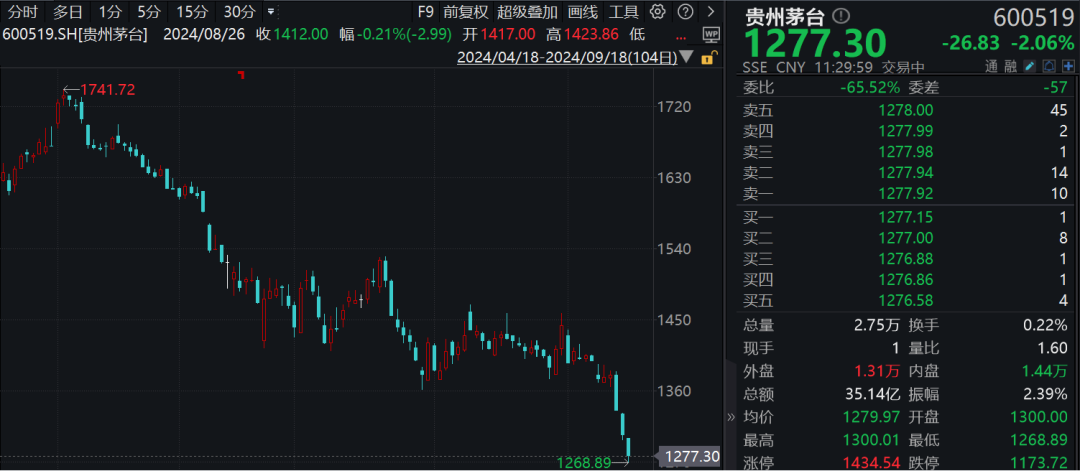
Task: Click 委比 value -65.52%
Action: (870, 87)
